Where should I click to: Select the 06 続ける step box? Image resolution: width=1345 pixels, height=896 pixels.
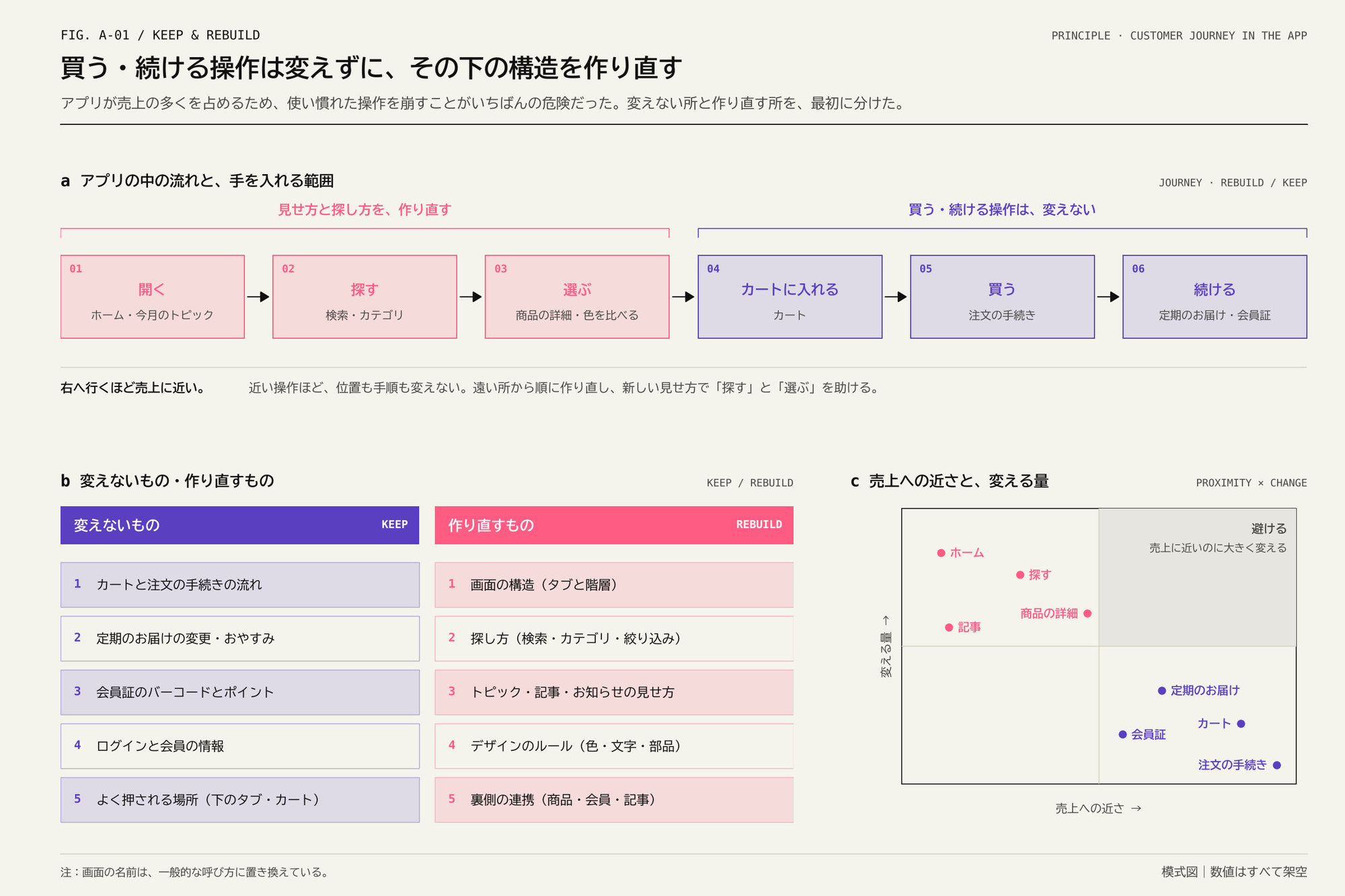pyautogui.click(x=1215, y=296)
